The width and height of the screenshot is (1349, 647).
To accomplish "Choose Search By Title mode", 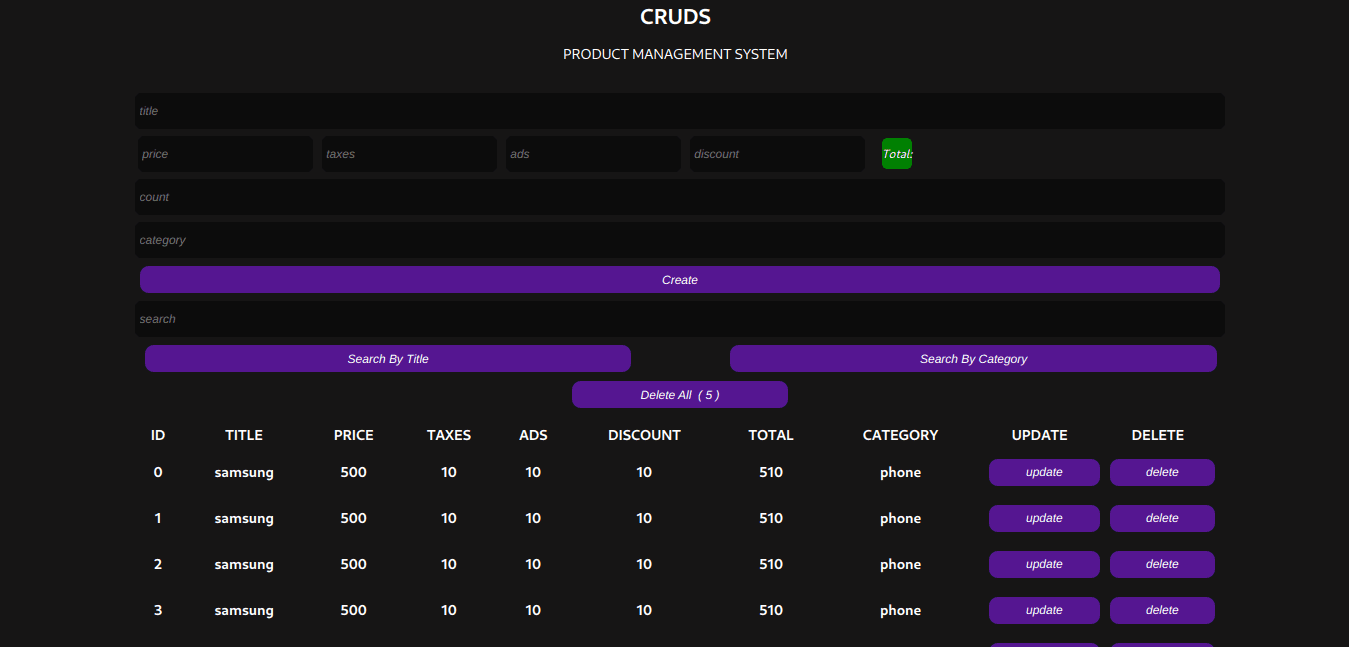I will [x=388, y=359].
